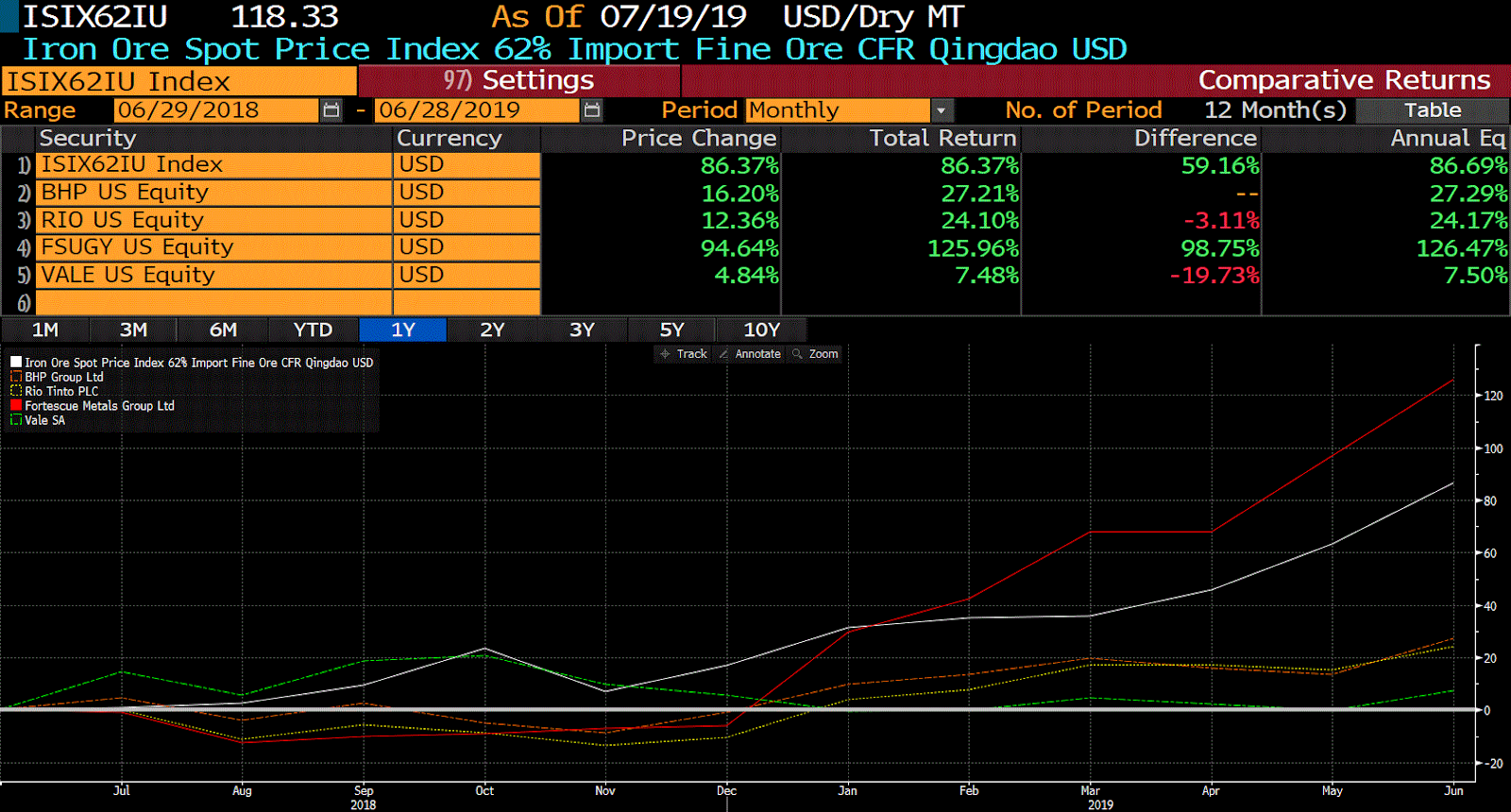The image size is (1511, 812).
Task: Open start date calendar picker icon
Action: coord(331,110)
